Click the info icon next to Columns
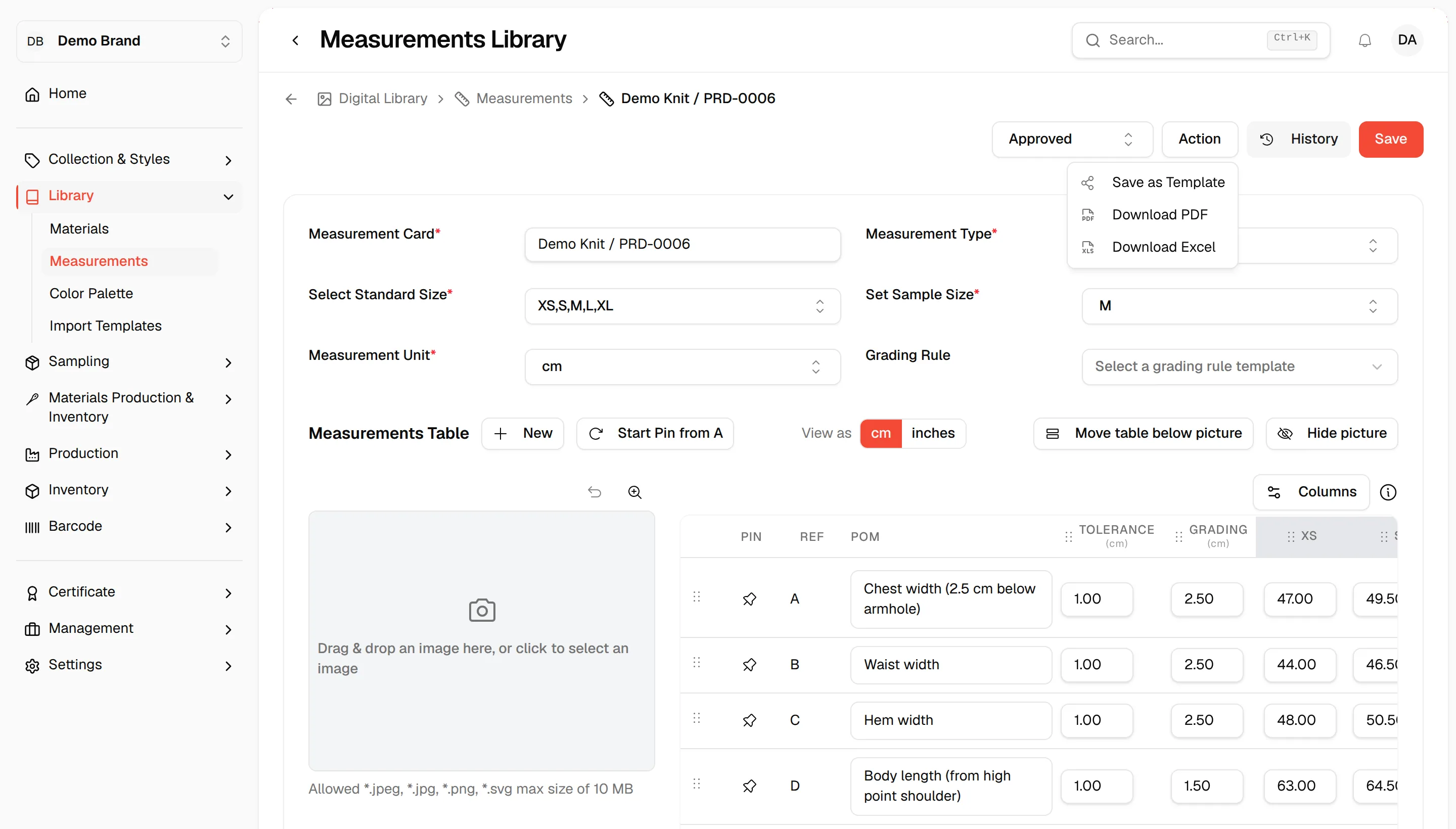Image resolution: width=1456 pixels, height=829 pixels. pyautogui.click(x=1388, y=492)
